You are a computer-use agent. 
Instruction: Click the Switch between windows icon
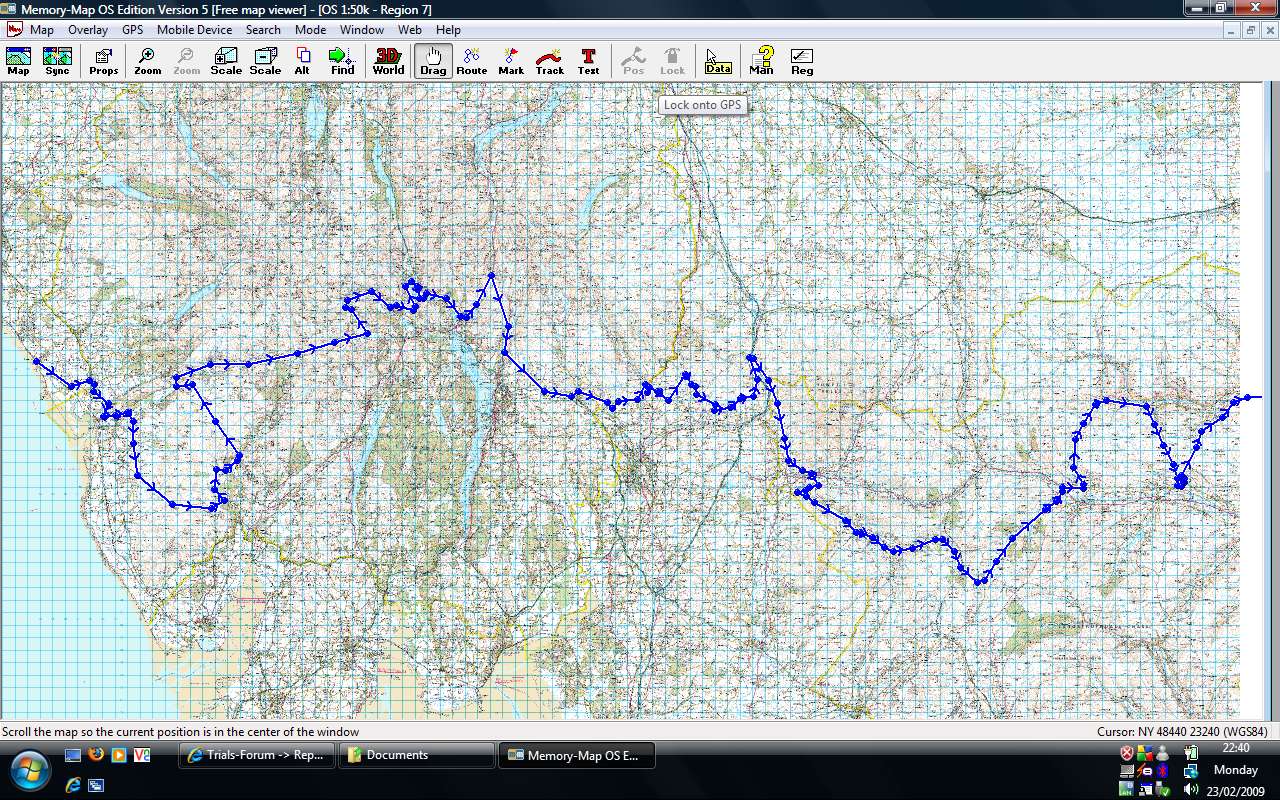(x=96, y=785)
